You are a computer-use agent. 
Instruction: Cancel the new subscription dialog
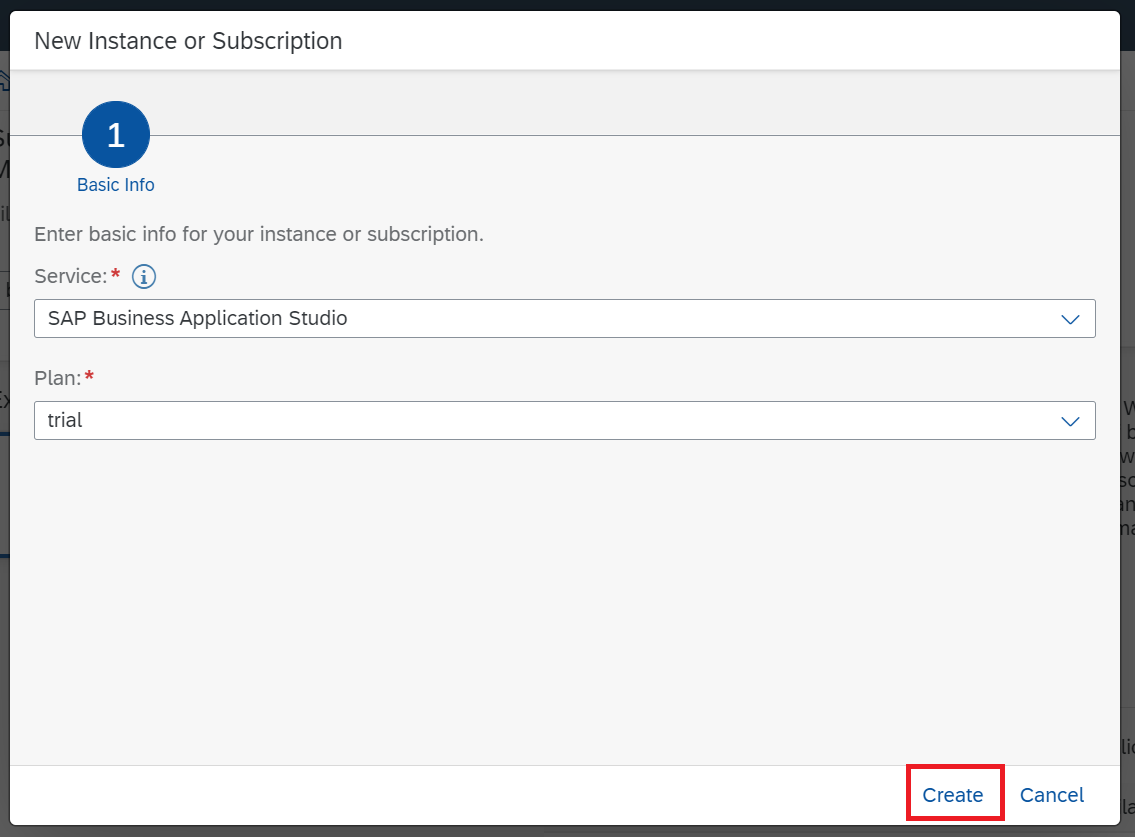[x=1051, y=794]
